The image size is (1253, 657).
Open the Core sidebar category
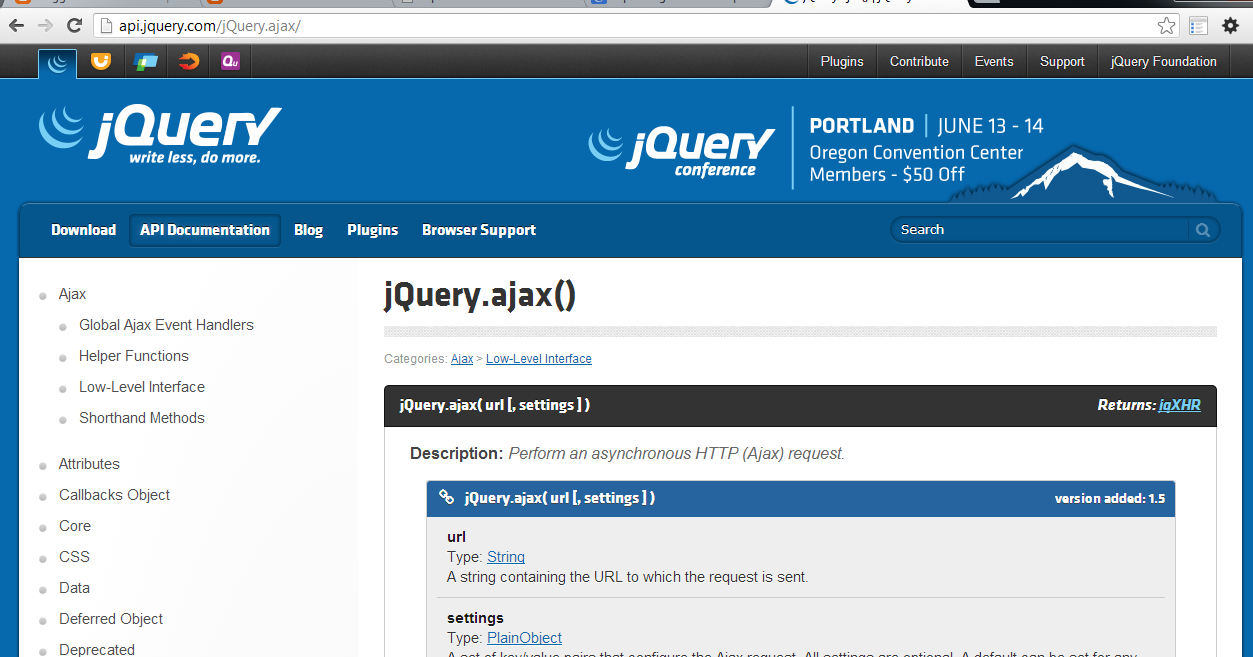point(75,526)
